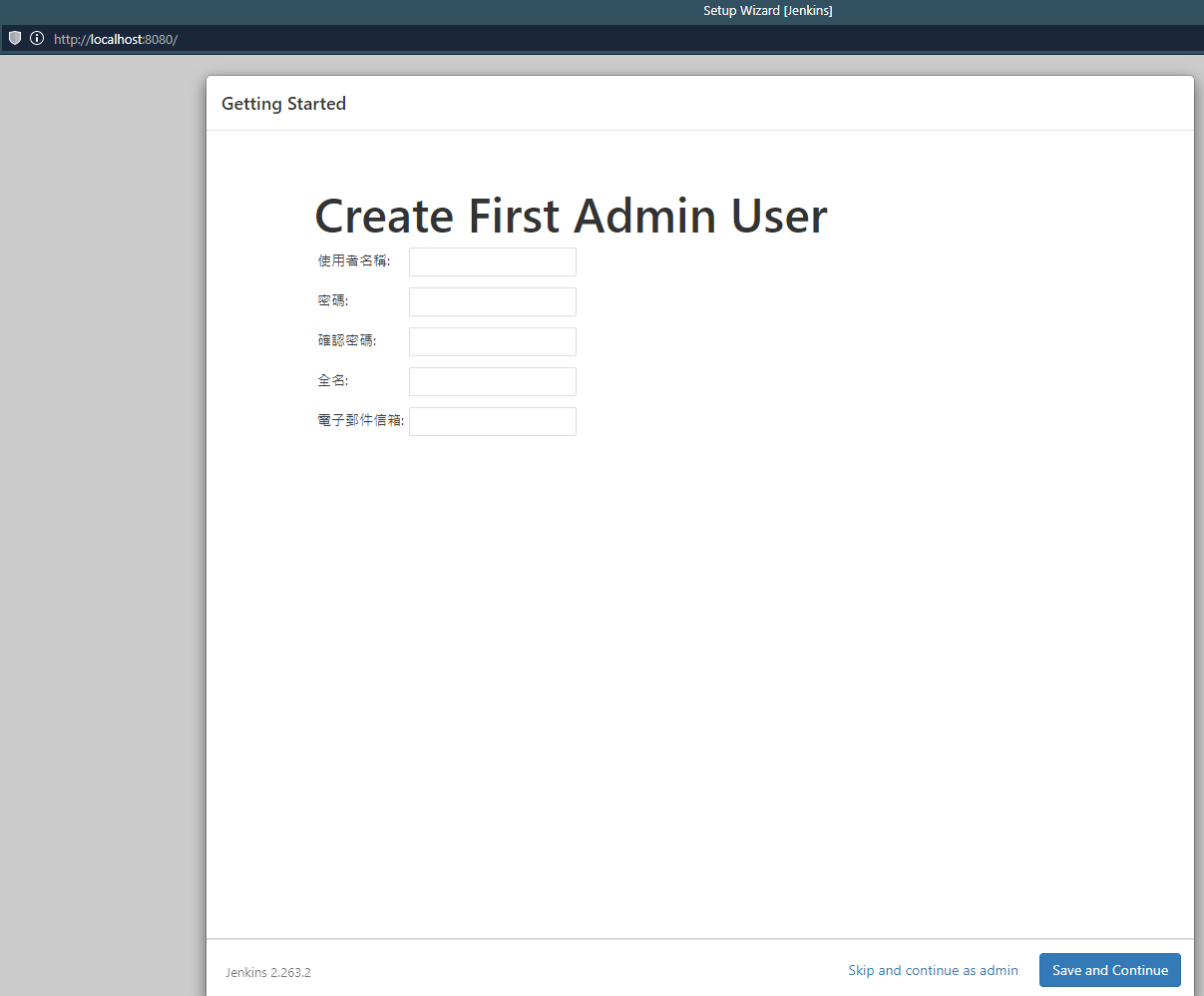The image size is (1204, 996).
Task: Click the shield tracking protection icon
Action: [15, 39]
